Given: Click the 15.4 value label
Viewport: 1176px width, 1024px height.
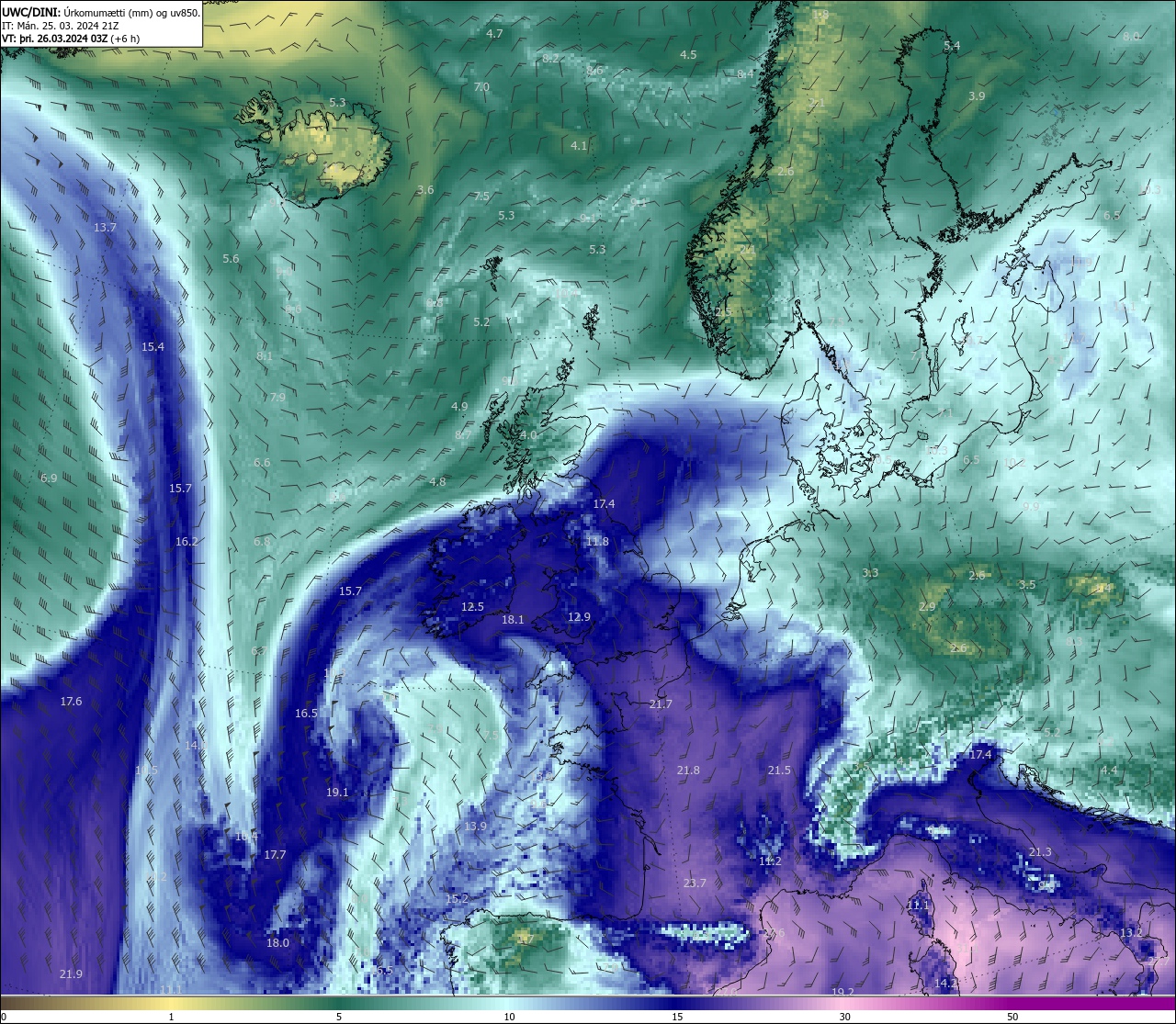Looking at the screenshot, I should 153,346.
